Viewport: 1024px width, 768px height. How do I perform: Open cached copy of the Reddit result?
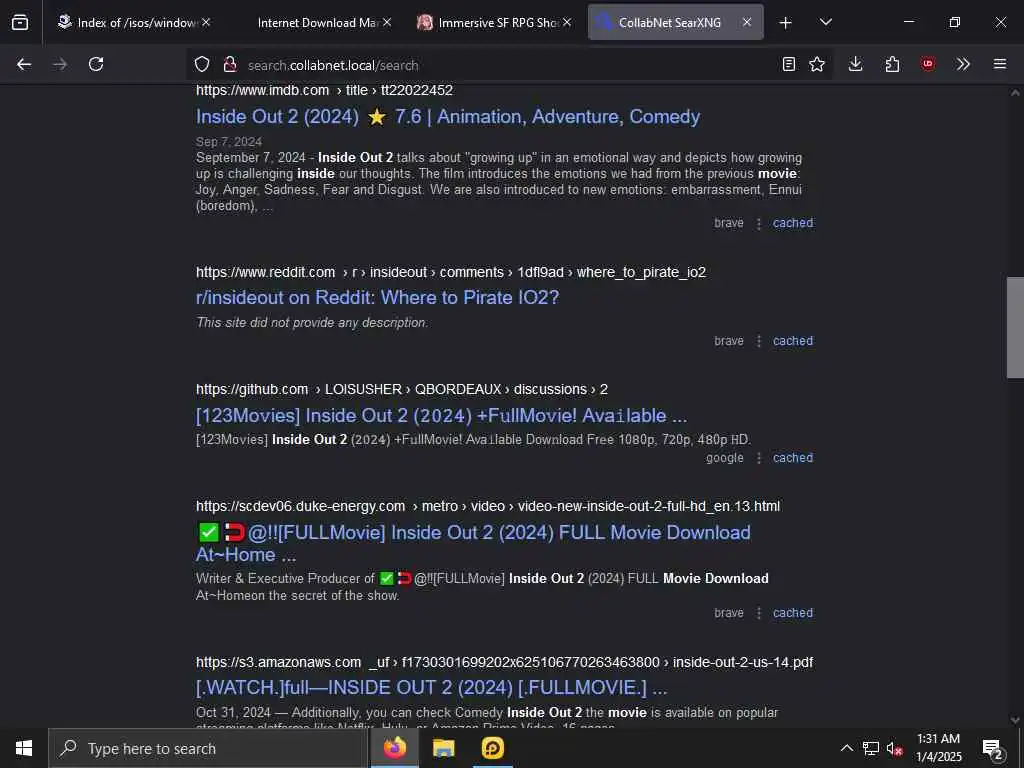point(793,341)
